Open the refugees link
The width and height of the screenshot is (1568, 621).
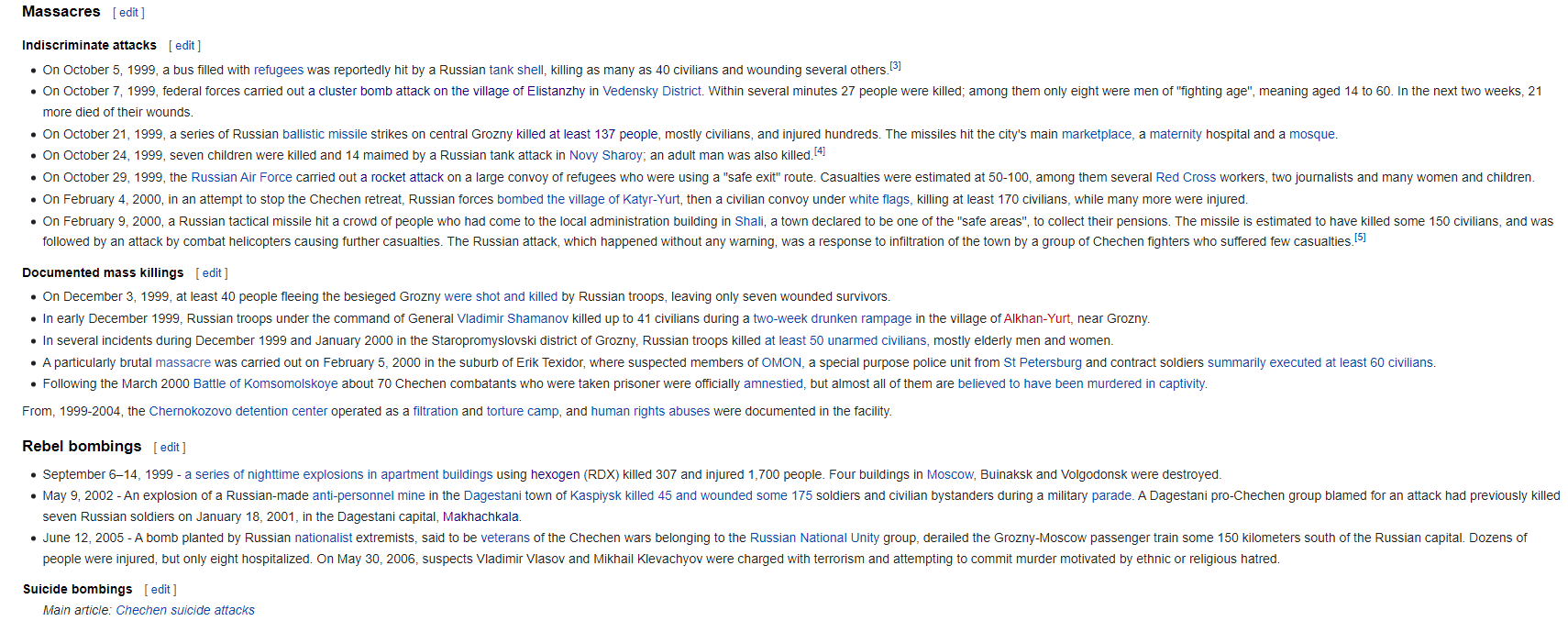278,70
